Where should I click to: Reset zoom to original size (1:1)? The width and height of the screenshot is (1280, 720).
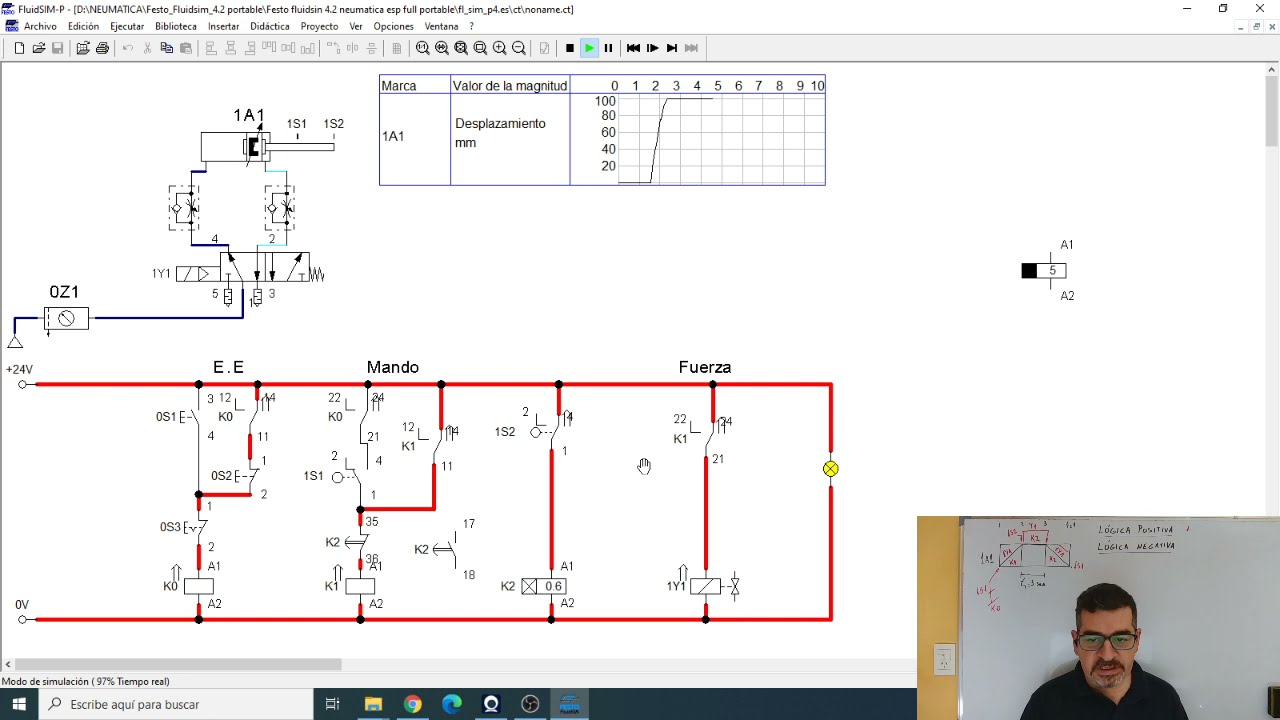point(423,48)
